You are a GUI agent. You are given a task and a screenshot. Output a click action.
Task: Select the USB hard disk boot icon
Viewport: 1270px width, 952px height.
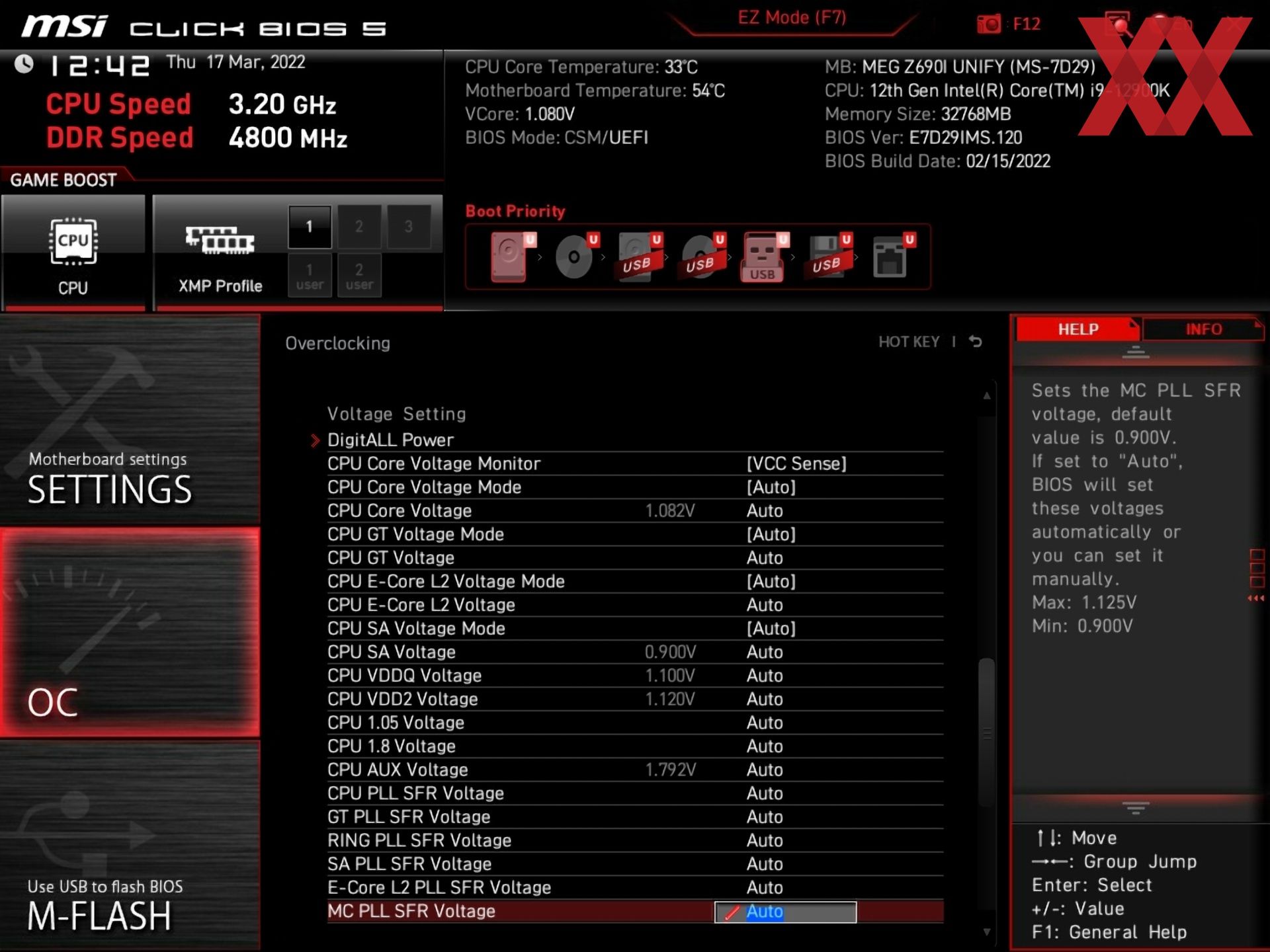638,257
